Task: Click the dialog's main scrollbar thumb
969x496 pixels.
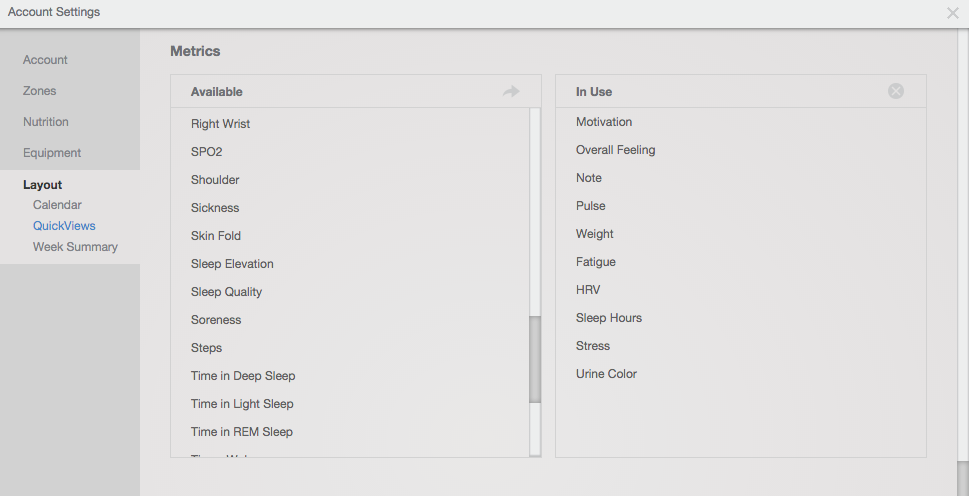Action: tap(963, 478)
